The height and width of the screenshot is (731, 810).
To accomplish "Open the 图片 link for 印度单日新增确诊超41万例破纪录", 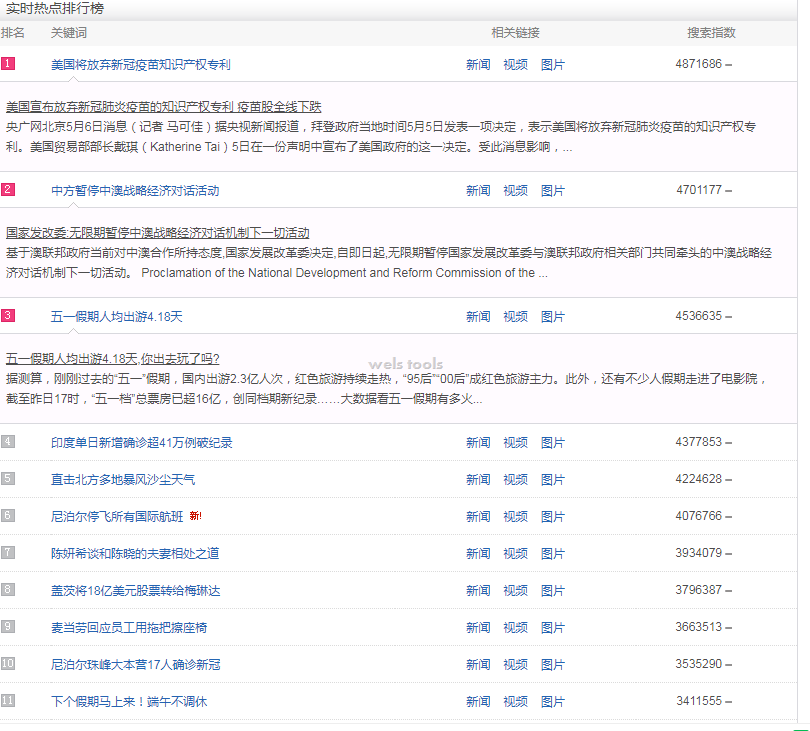I will coord(552,442).
